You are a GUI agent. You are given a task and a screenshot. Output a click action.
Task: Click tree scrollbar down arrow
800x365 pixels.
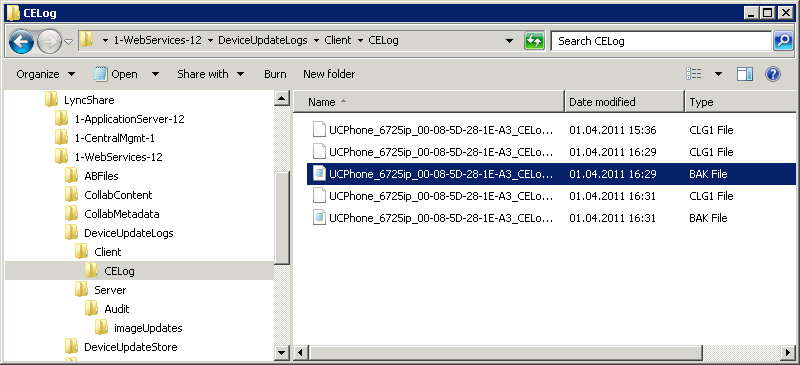pyautogui.click(x=282, y=352)
